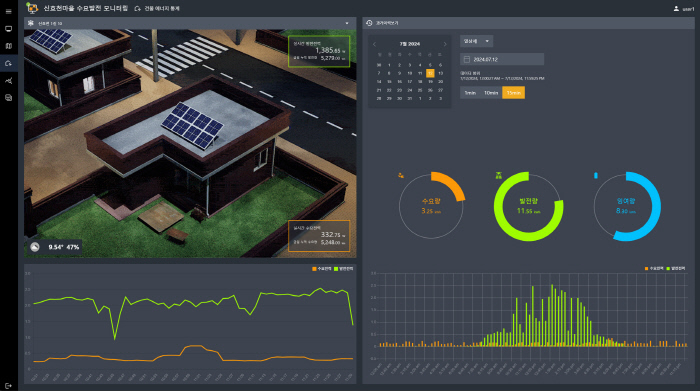Select the highlighted building energy sidebar icon
This screenshot has height=391, width=700.
pyautogui.click(x=8, y=63)
